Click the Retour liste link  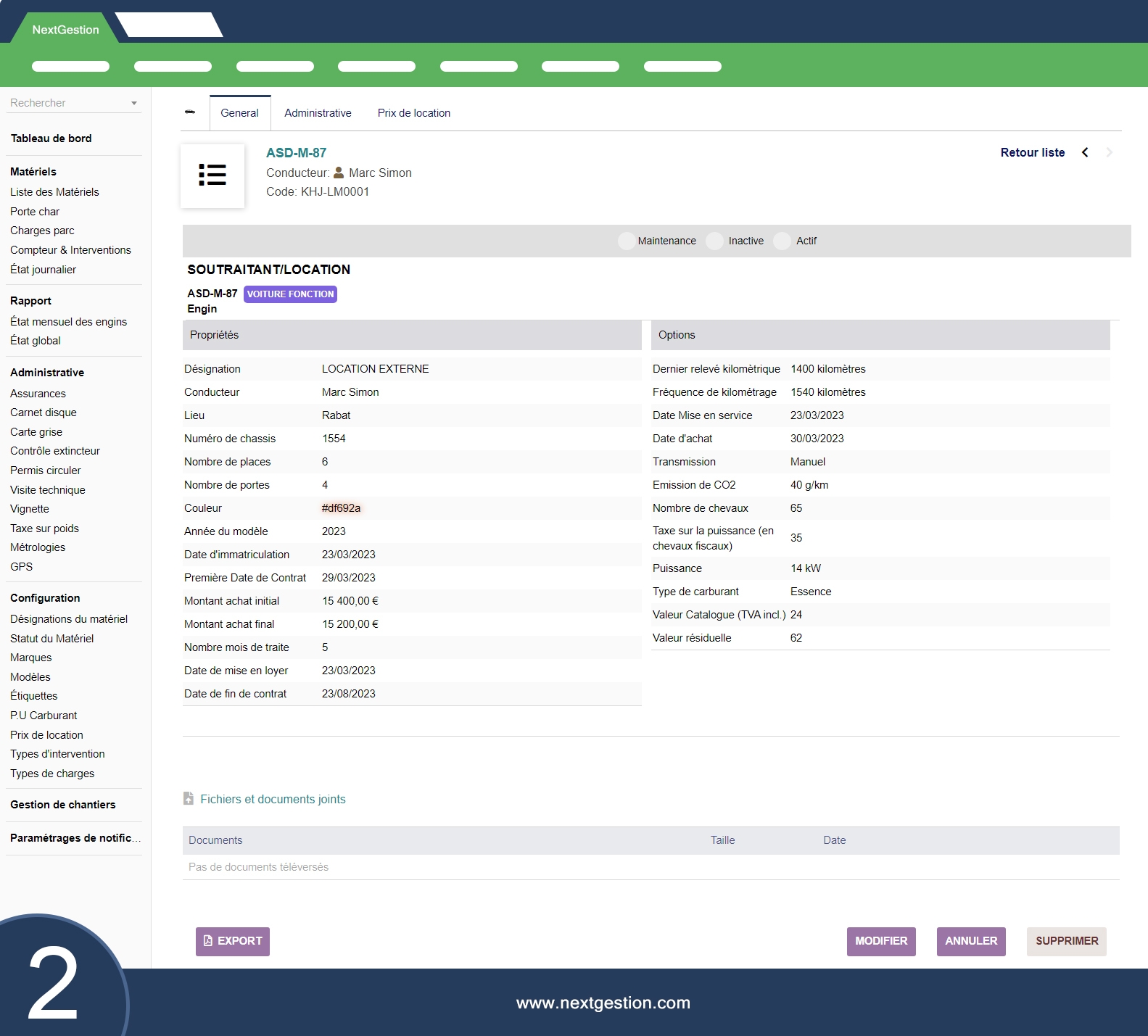click(1032, 152)
